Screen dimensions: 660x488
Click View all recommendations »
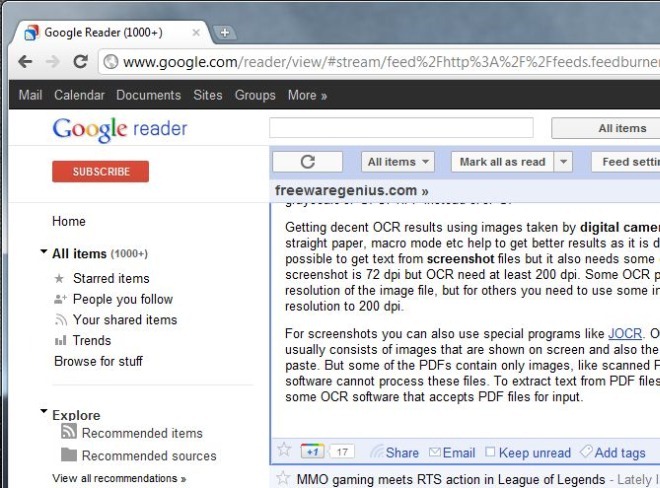pyautogui.click(x=119, y=479)
